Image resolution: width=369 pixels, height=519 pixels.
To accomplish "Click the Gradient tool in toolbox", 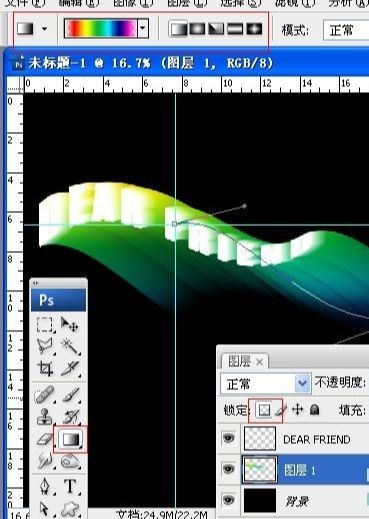I will (70, 439).
